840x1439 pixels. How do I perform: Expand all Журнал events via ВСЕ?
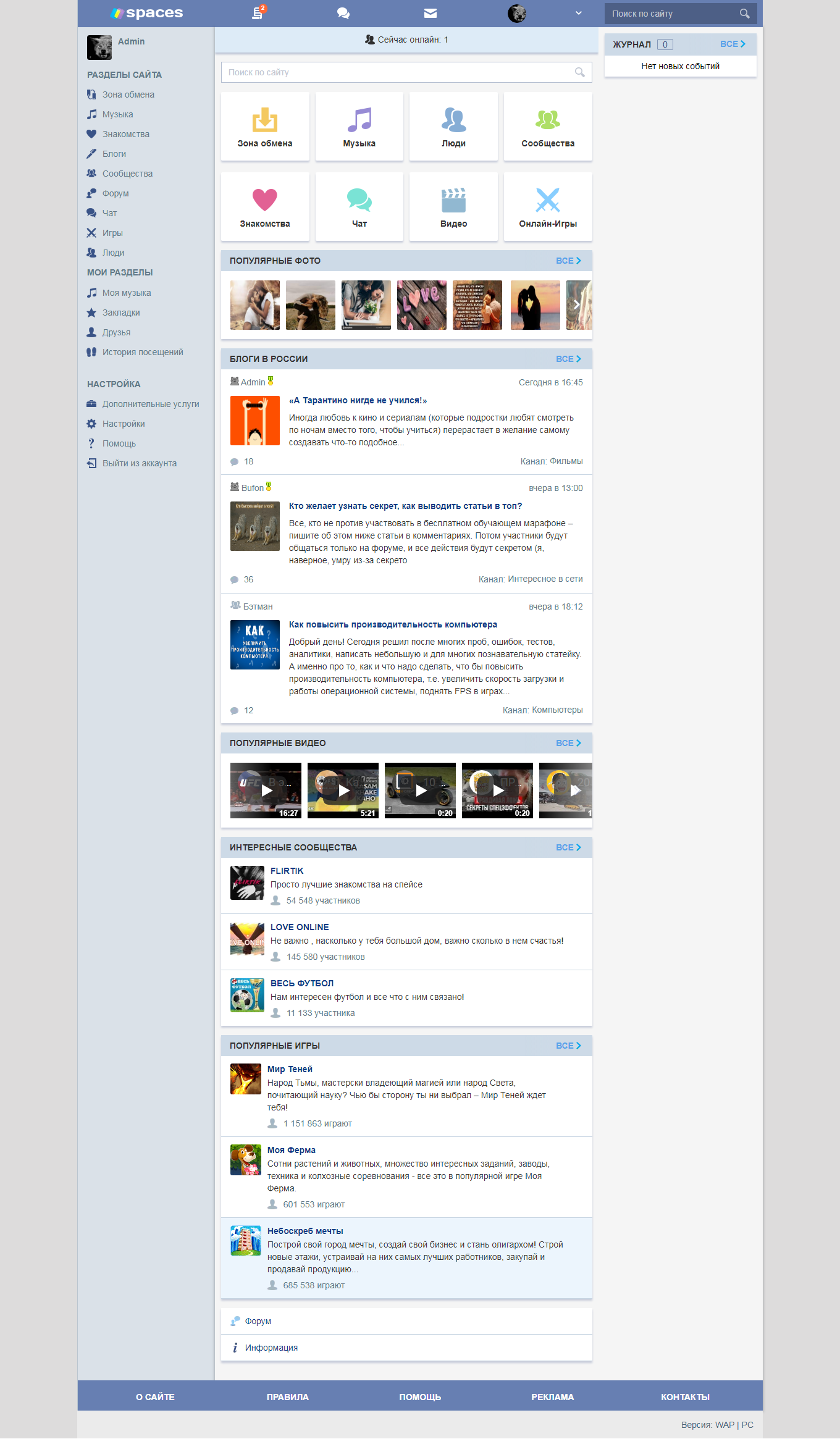(733, 44)
